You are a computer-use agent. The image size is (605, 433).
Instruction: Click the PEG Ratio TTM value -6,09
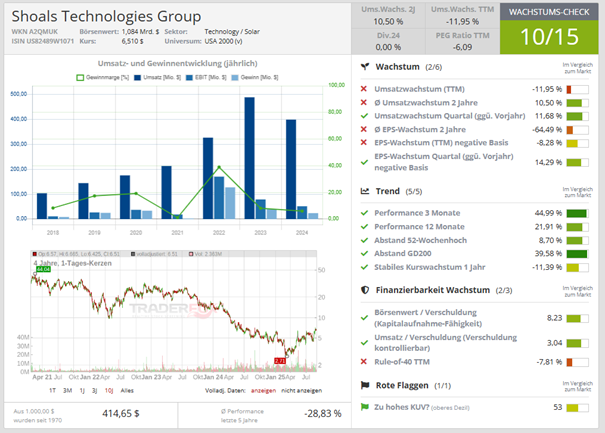click(462, 47)
